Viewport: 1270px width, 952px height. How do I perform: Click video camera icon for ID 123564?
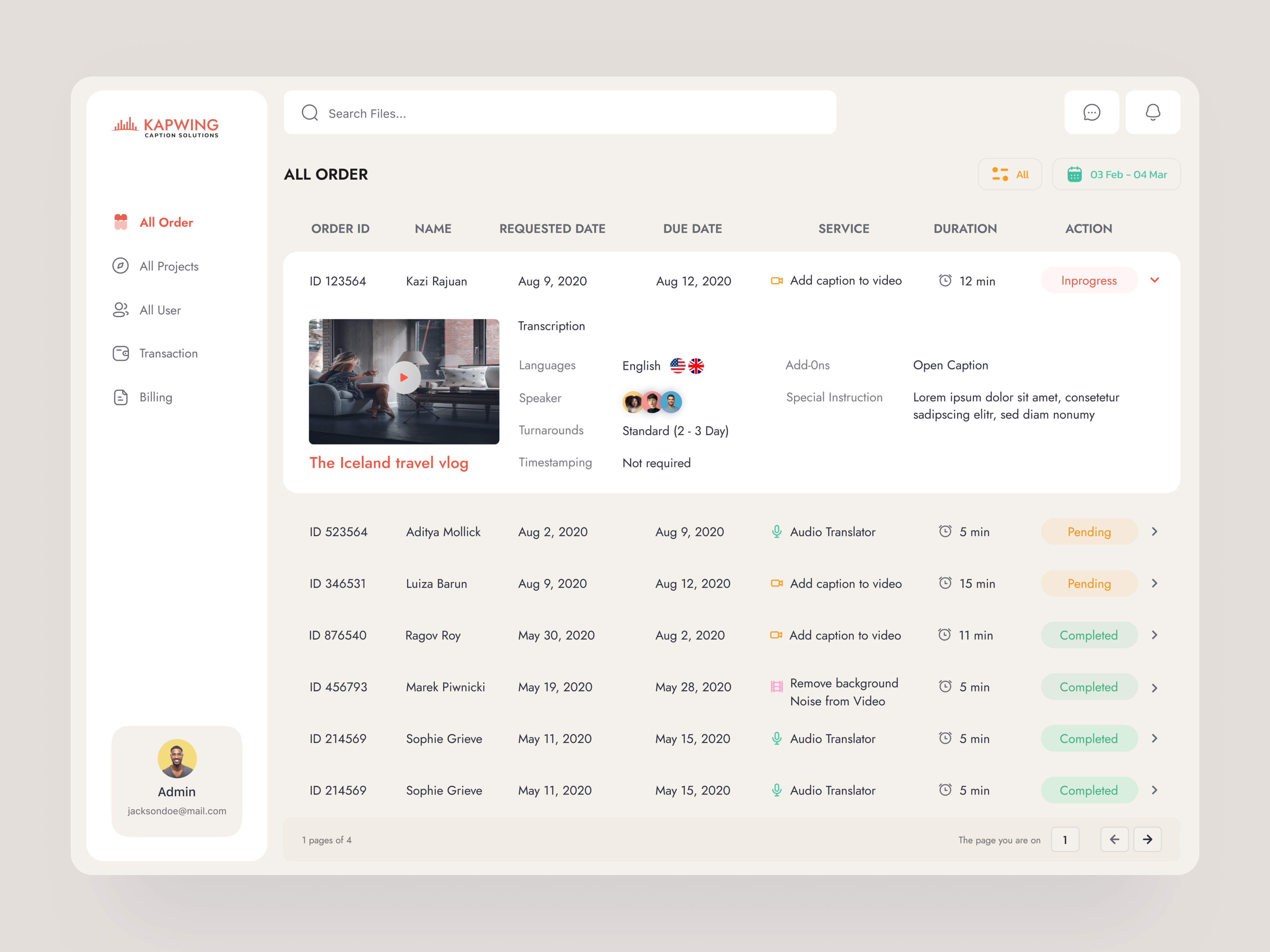777,281
